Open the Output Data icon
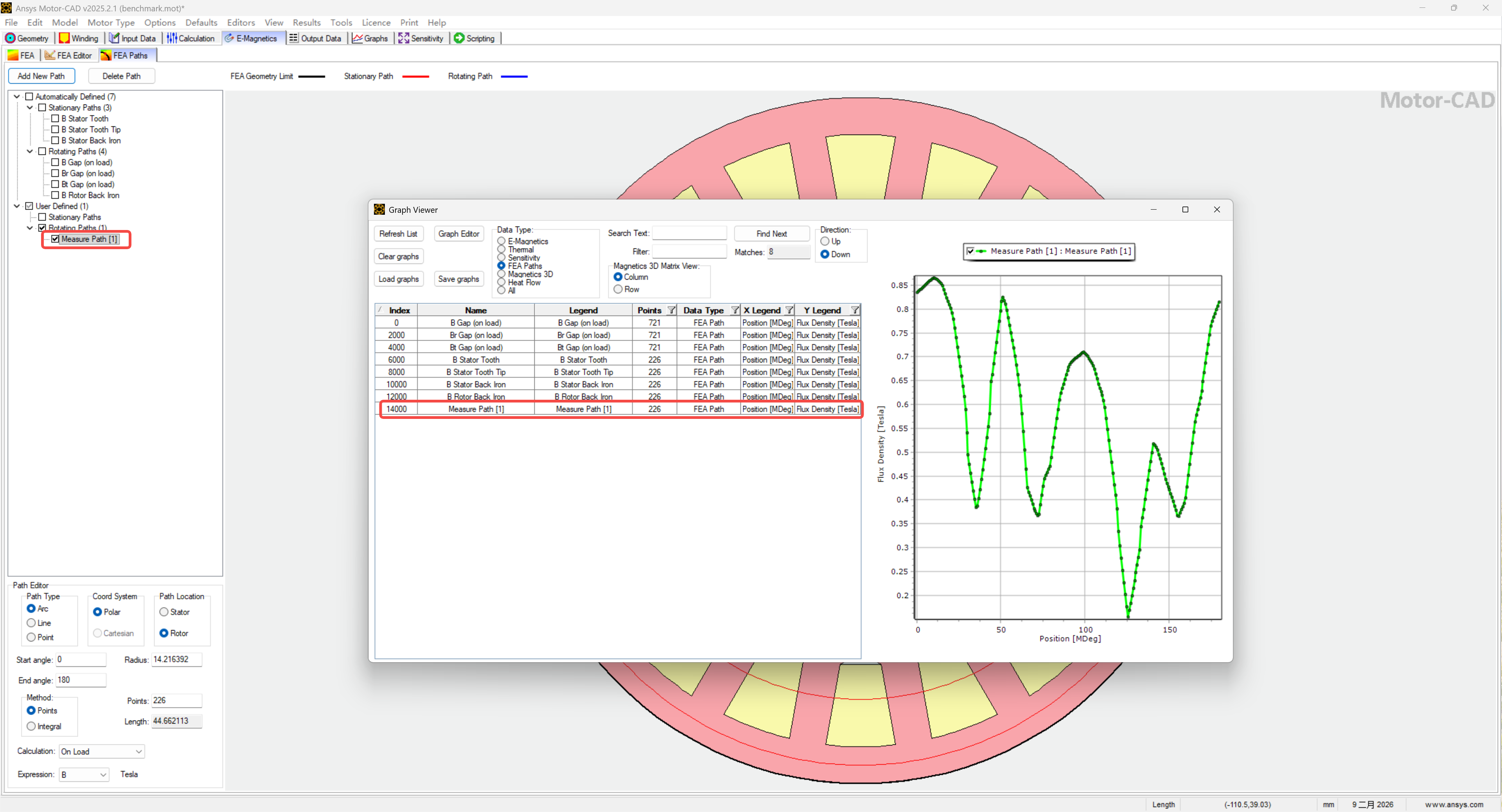1502x812 pixels. coord(293,38)
